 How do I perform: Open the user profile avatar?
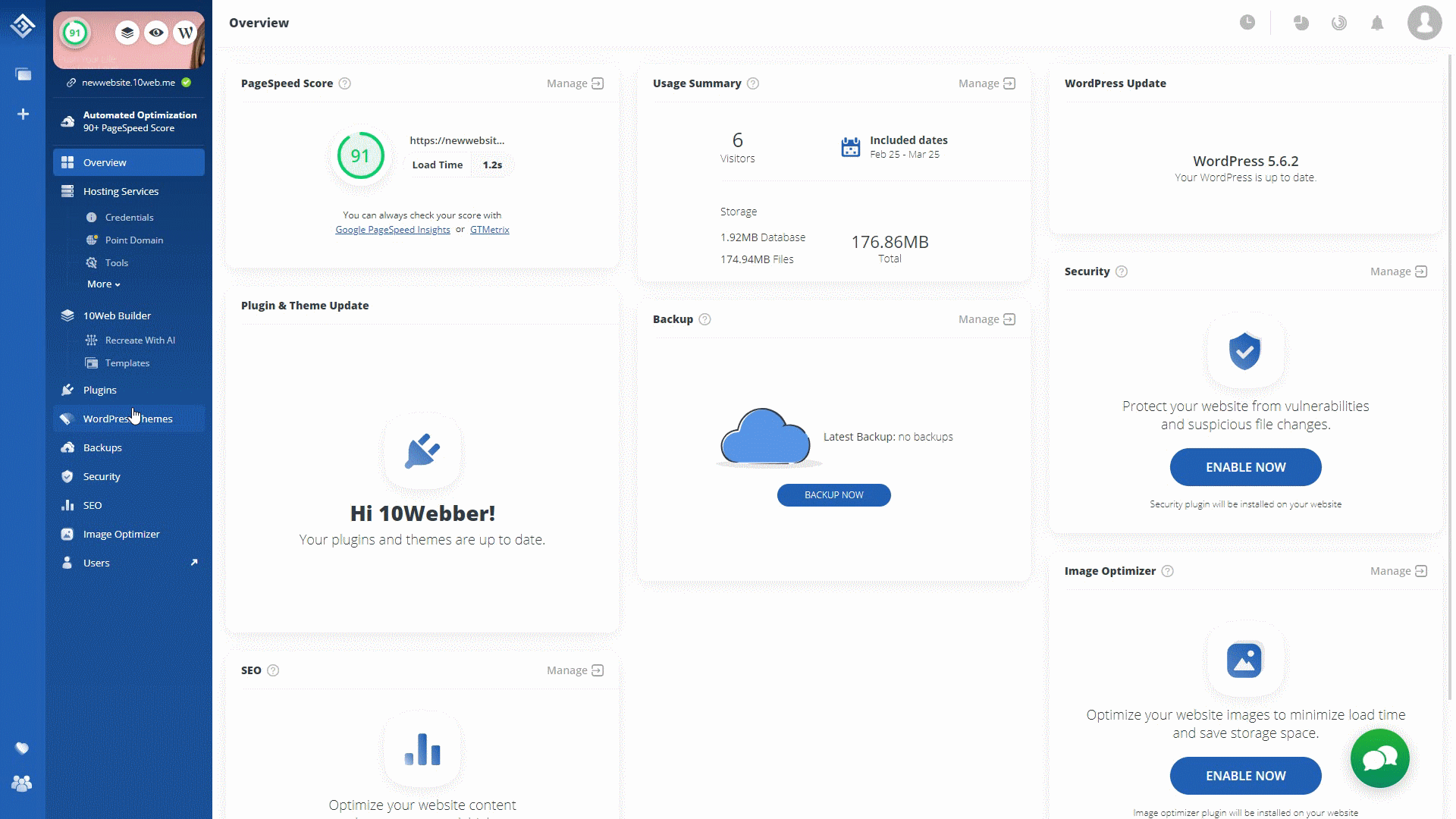point(1424,23)
